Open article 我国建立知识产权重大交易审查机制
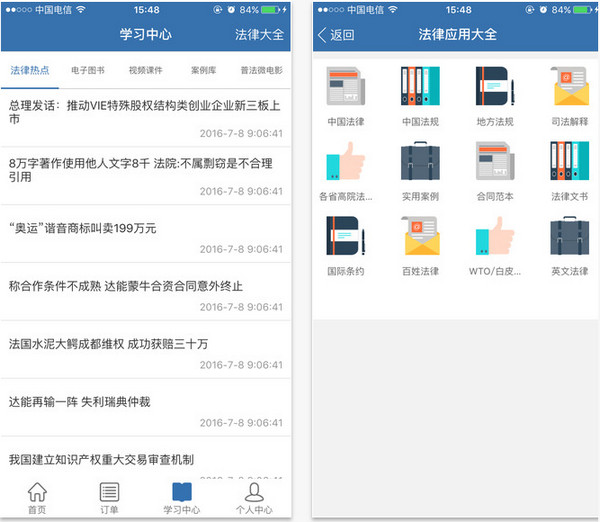The image size is (600, 522). [146, 458]
